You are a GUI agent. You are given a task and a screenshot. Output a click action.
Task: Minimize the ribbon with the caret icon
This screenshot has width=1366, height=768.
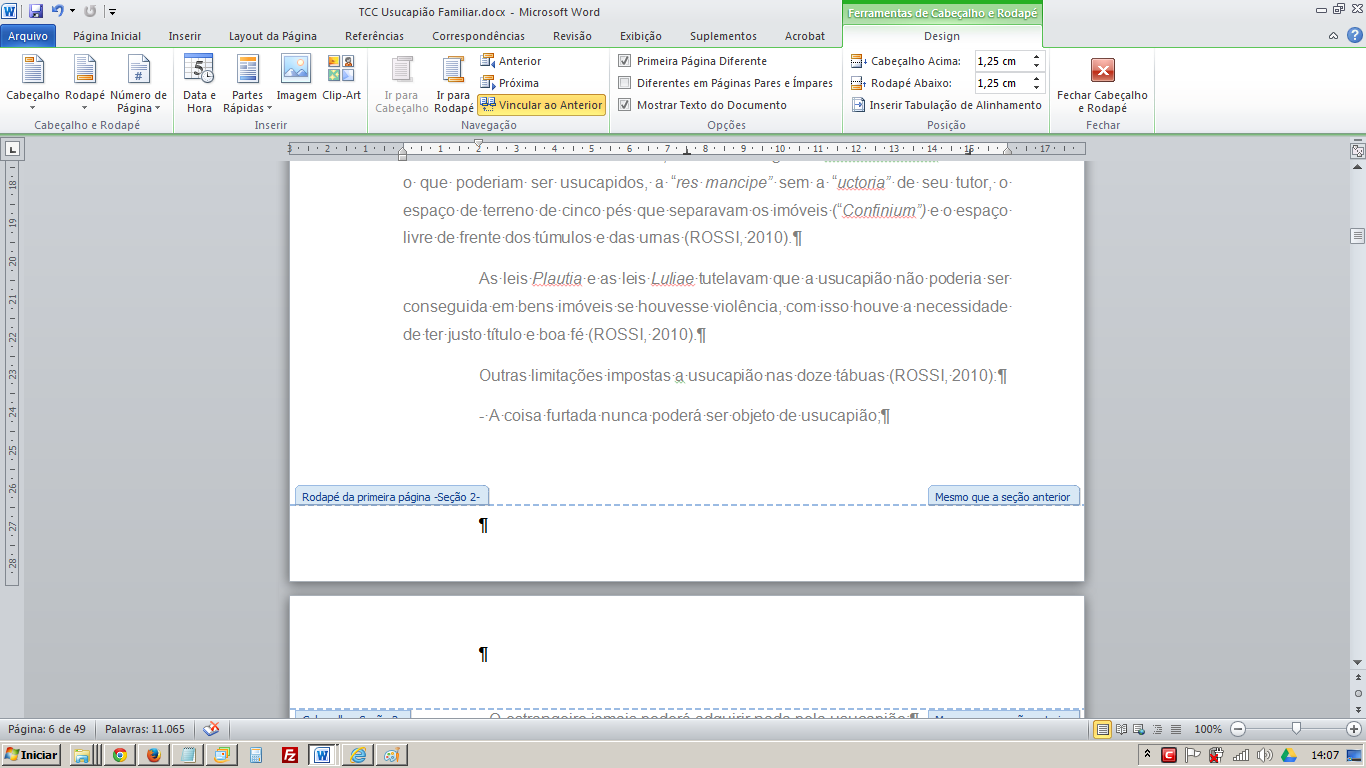point(1333,36)
